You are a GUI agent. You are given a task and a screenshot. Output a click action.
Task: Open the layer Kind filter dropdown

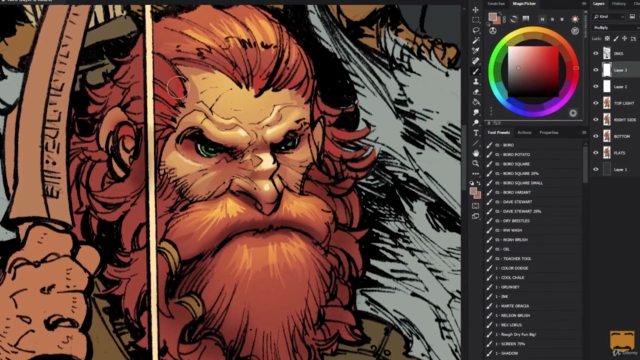coord(609,17)
